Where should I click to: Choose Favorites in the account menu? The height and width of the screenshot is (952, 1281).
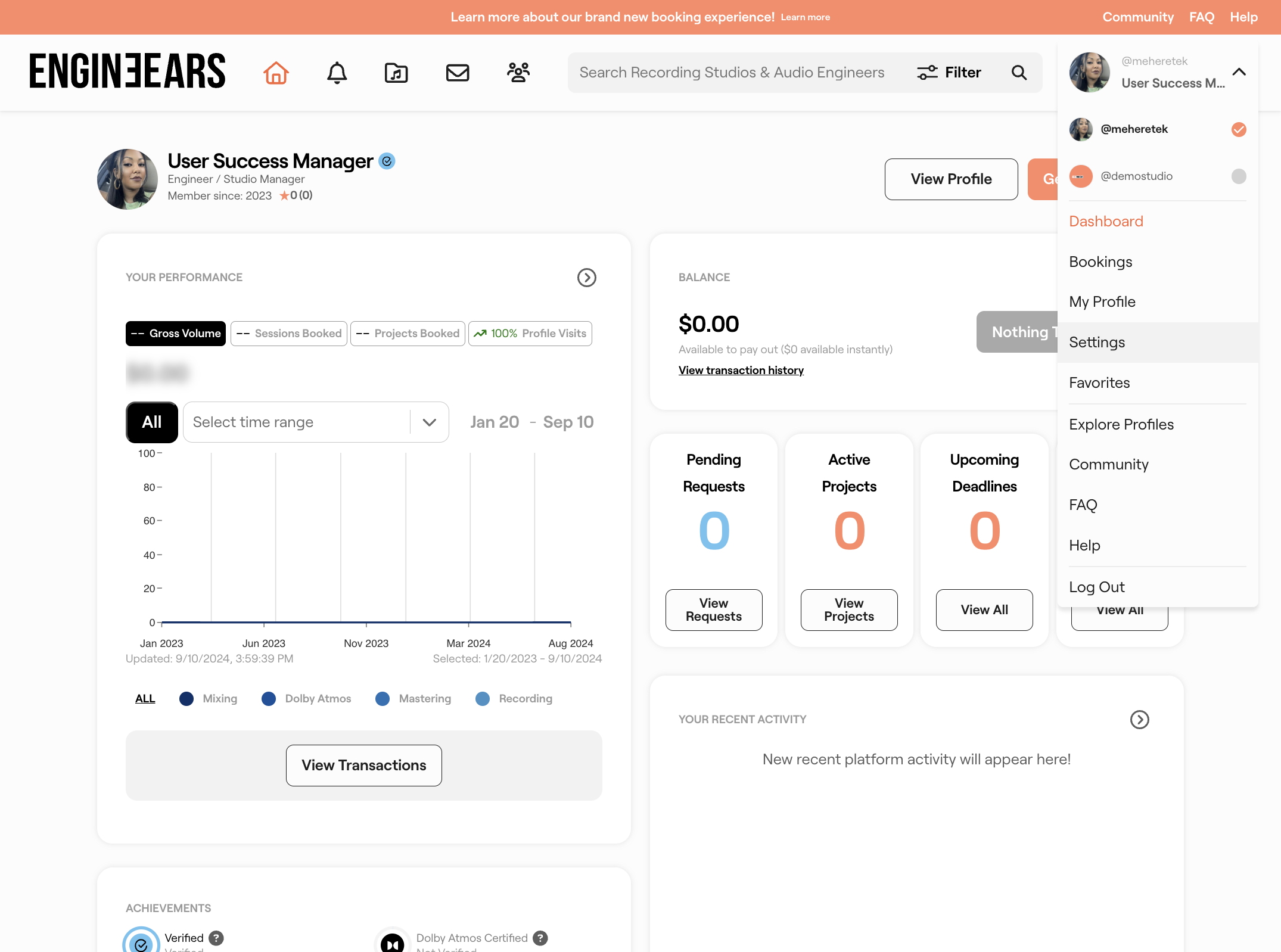[1158, 383]
